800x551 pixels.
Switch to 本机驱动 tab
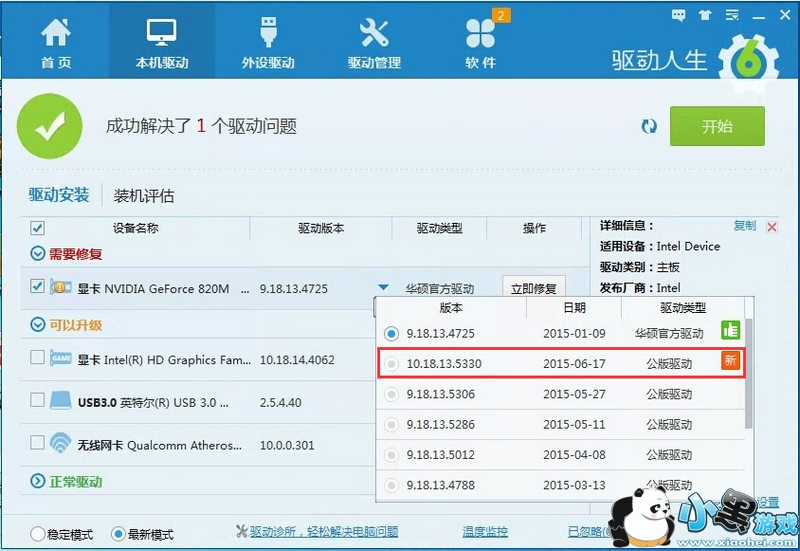[x=162, y=43]
